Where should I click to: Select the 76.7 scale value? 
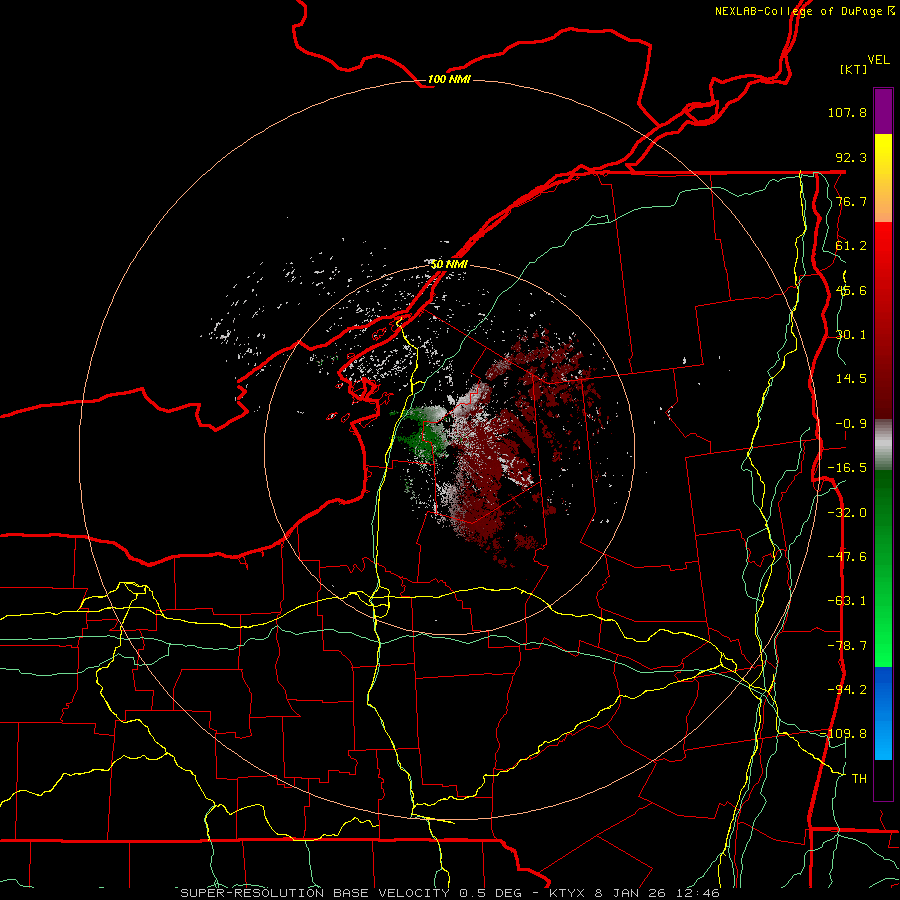[851, 201]
